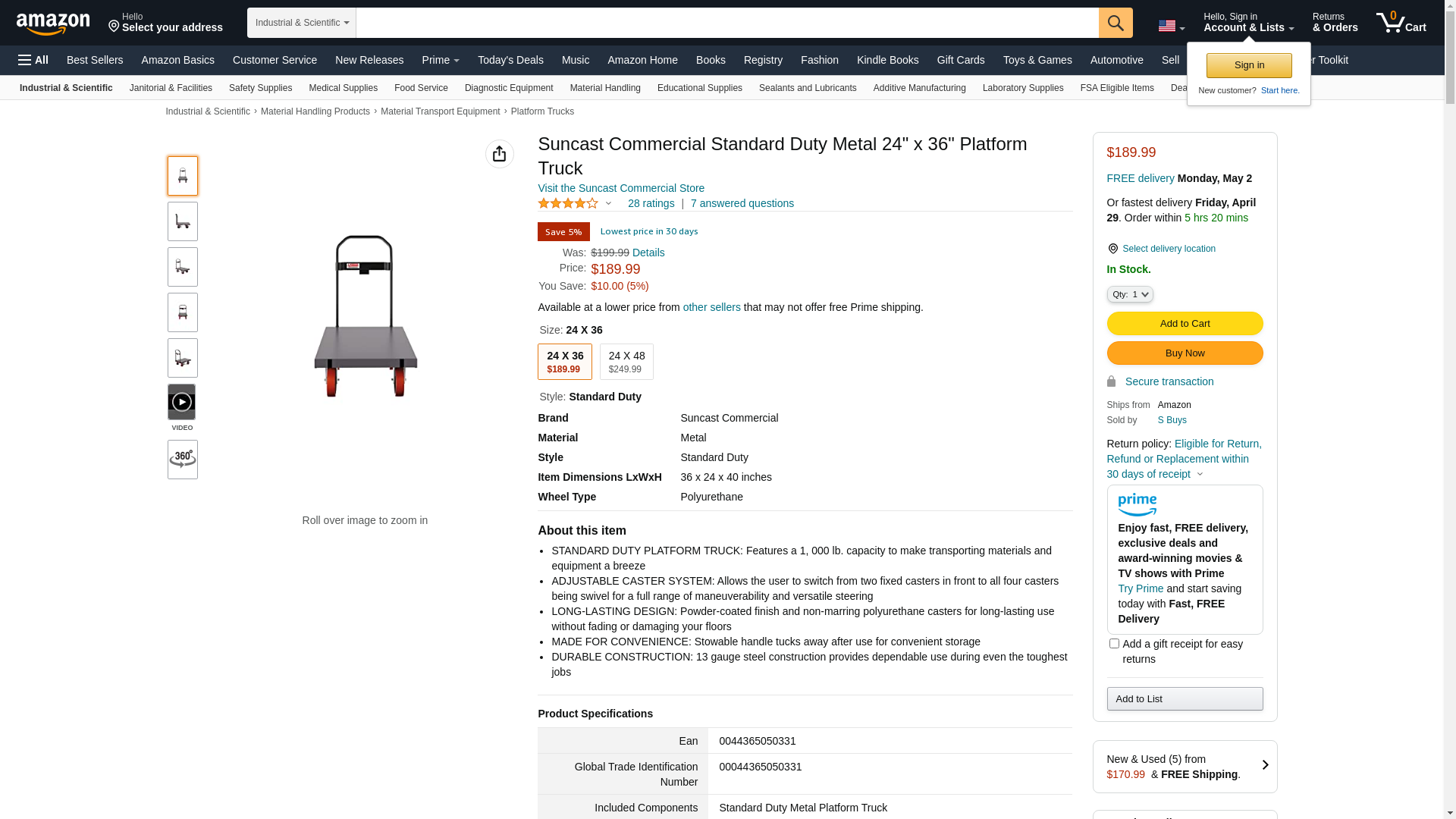Open Today's Deals in navigation bar
The height and width of the screenshot is (819, 1456).
pos(510,60)
